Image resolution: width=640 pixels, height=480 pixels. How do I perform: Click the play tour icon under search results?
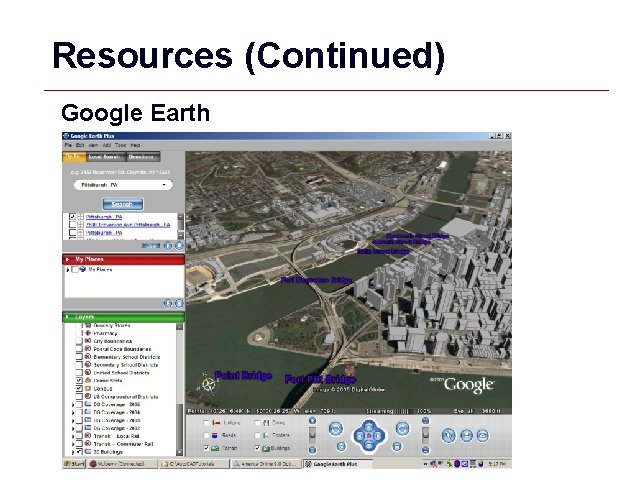click(x=168, y=246)
